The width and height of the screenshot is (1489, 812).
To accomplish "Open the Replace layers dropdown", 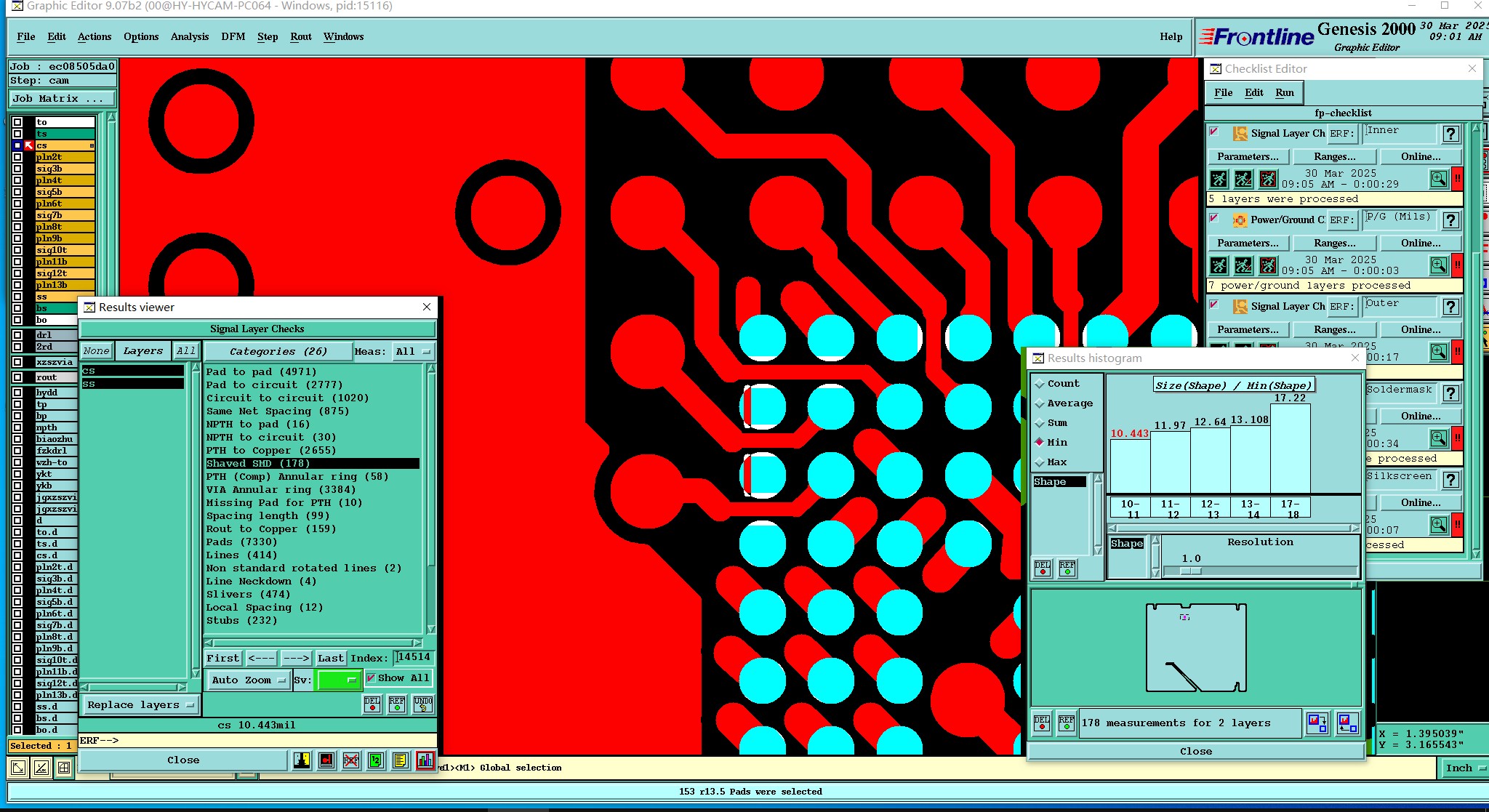I will 140,704.
